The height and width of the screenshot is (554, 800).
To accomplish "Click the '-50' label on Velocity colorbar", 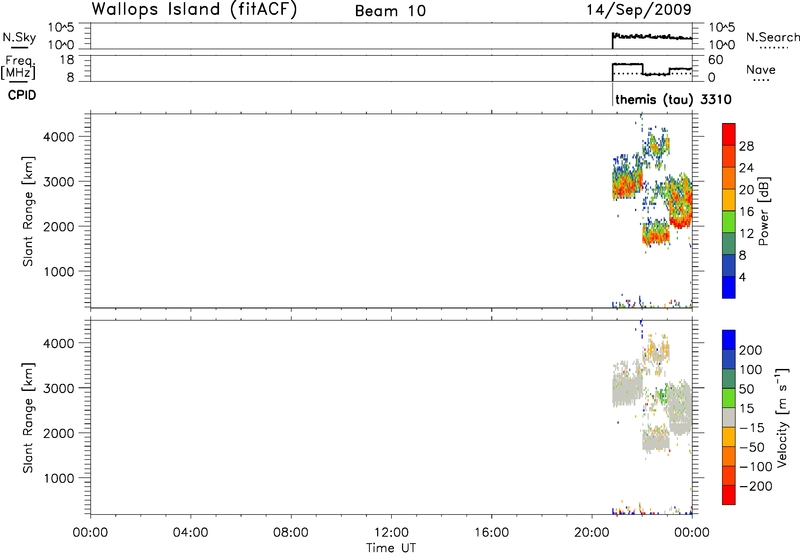I will 752,447.
